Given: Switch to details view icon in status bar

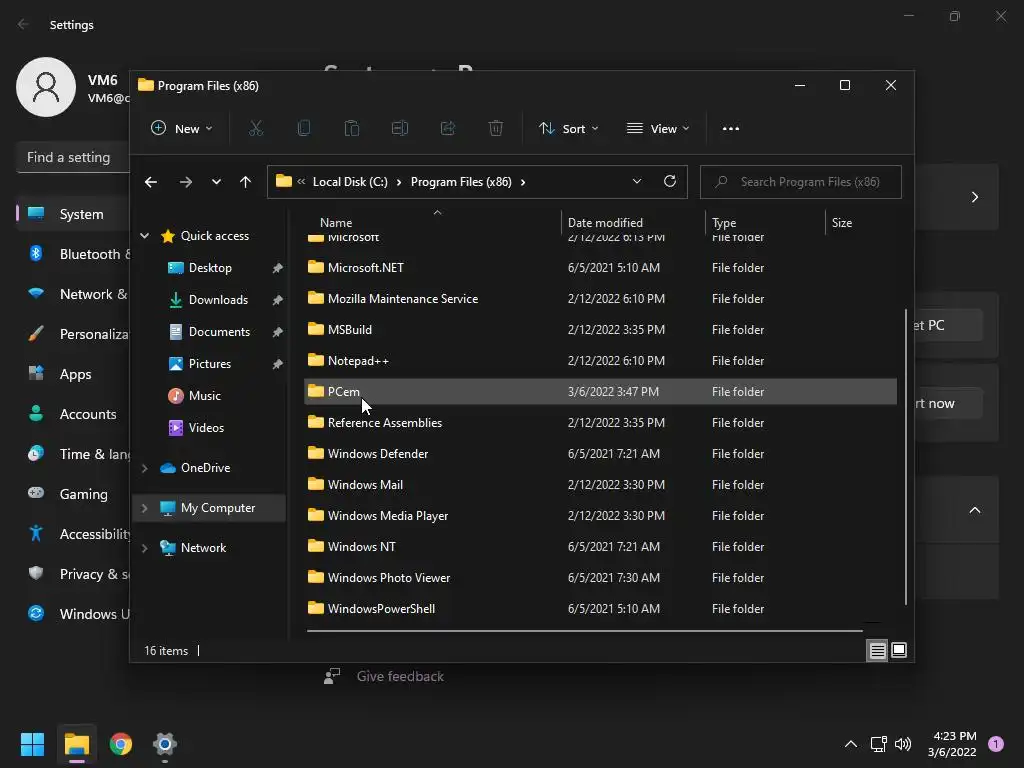Looking at the screenshot, I should [x=877, y=650].
